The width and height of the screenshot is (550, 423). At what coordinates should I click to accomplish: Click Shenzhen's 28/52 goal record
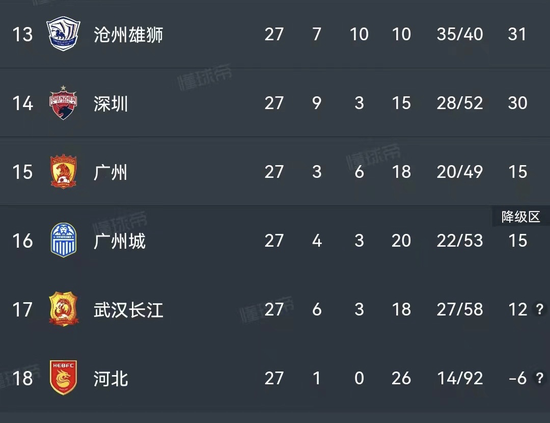(x=460, y=103)
